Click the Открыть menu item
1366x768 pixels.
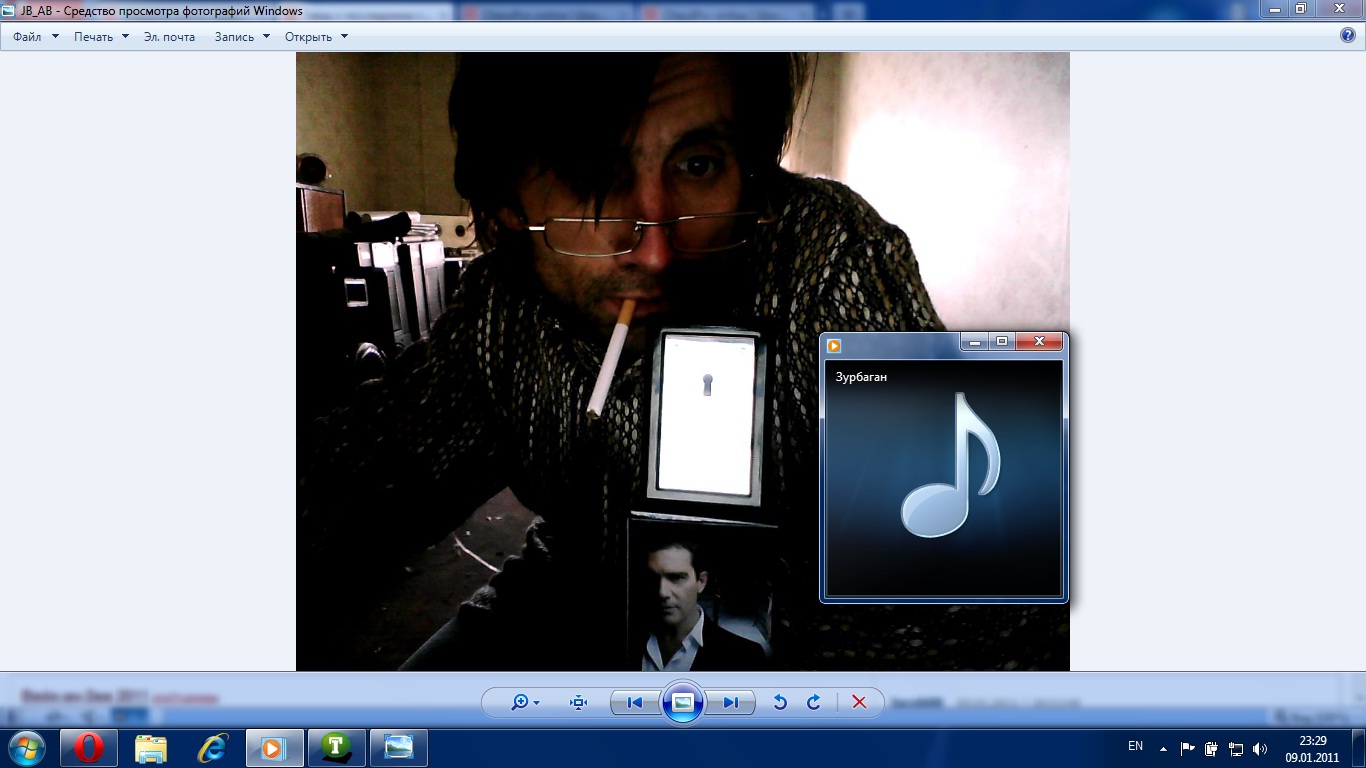coord(316,37)
